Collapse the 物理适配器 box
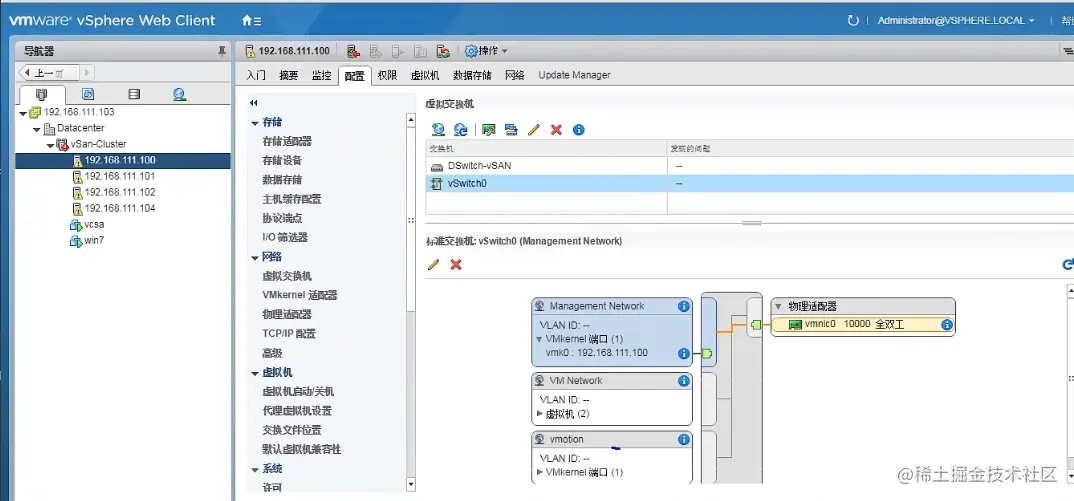Image resolution: width=1074 pixels, height=501 pixels. click(779, 306)
